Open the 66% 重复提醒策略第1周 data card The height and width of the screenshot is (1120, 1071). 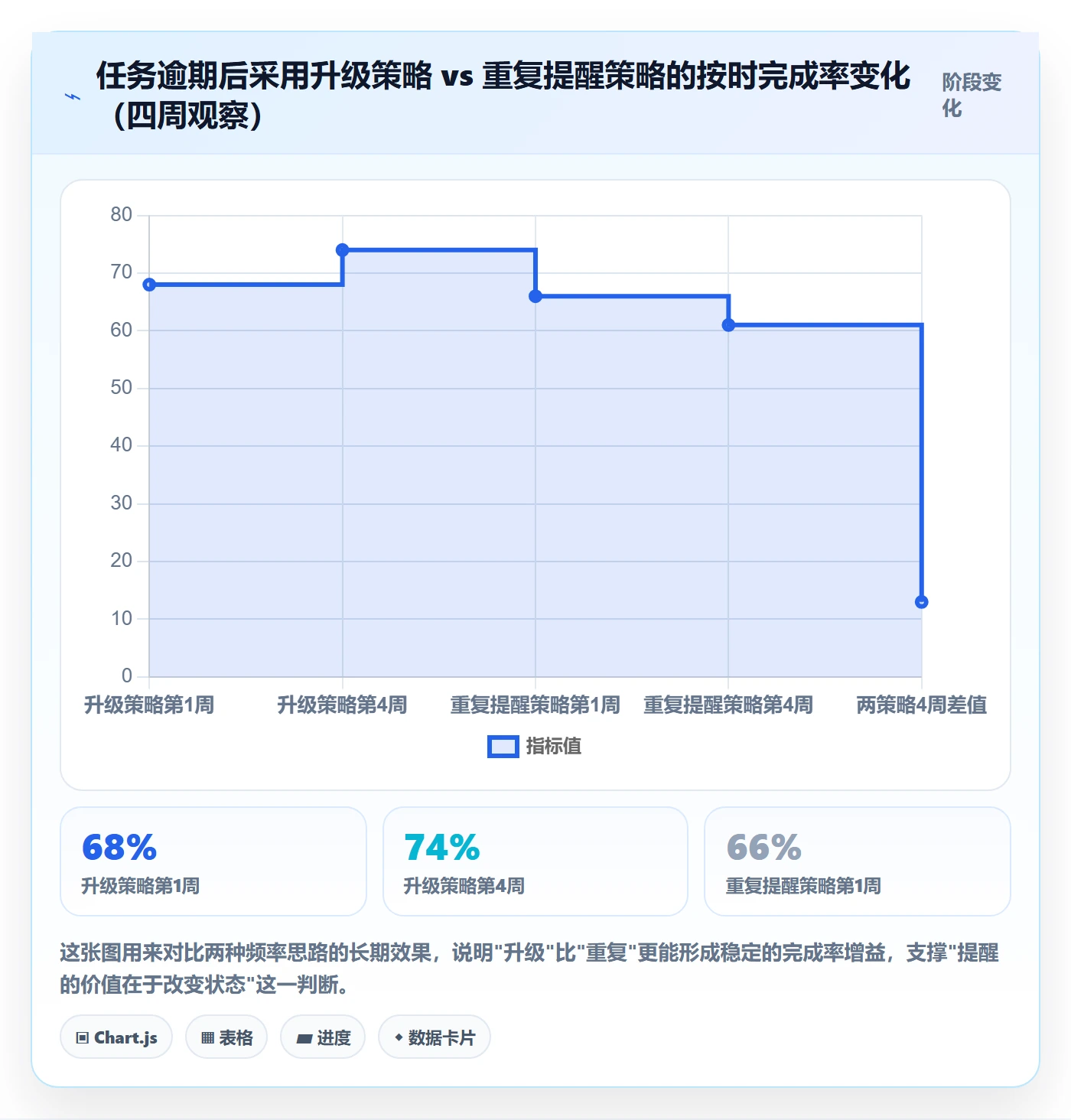point(858,861)
